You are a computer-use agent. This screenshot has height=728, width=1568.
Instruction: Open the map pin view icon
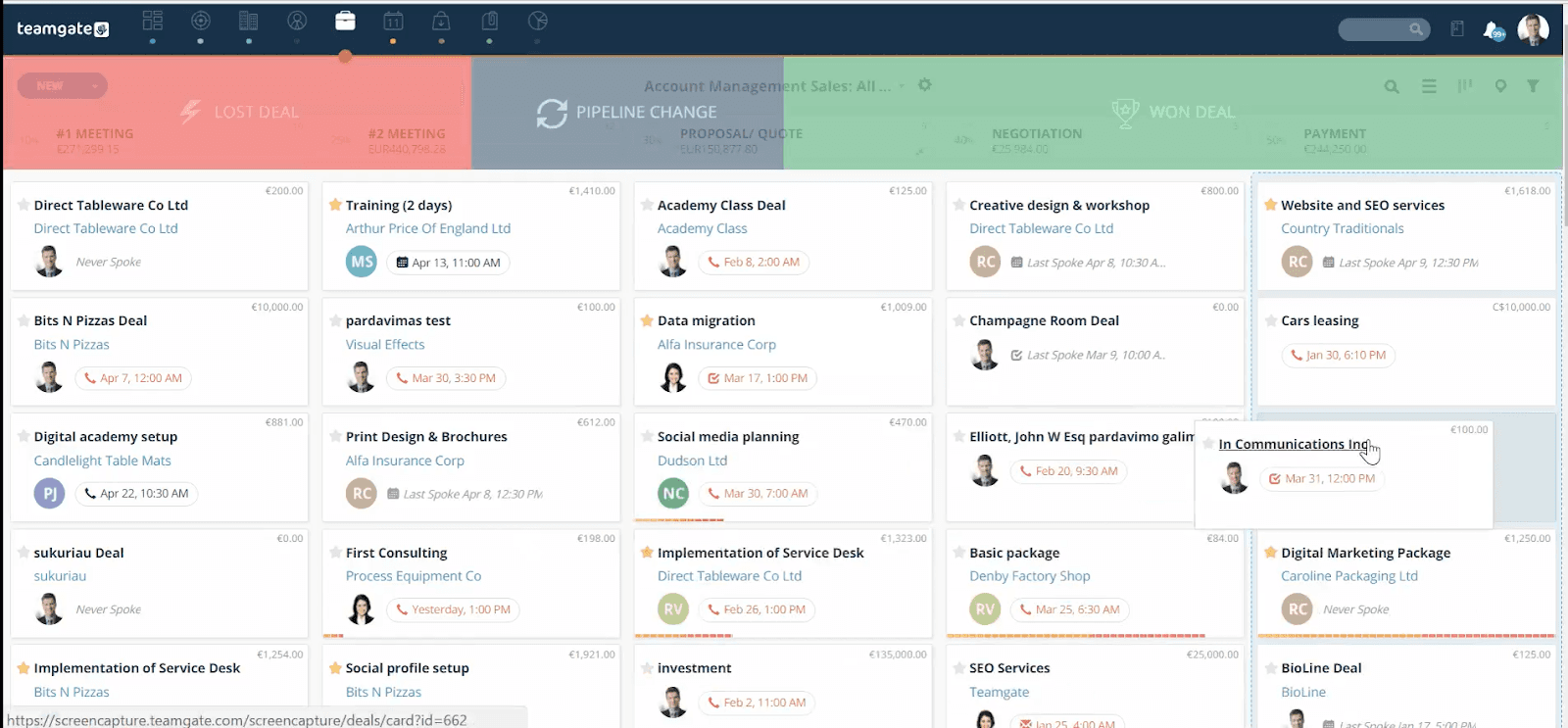point(1500,86)
